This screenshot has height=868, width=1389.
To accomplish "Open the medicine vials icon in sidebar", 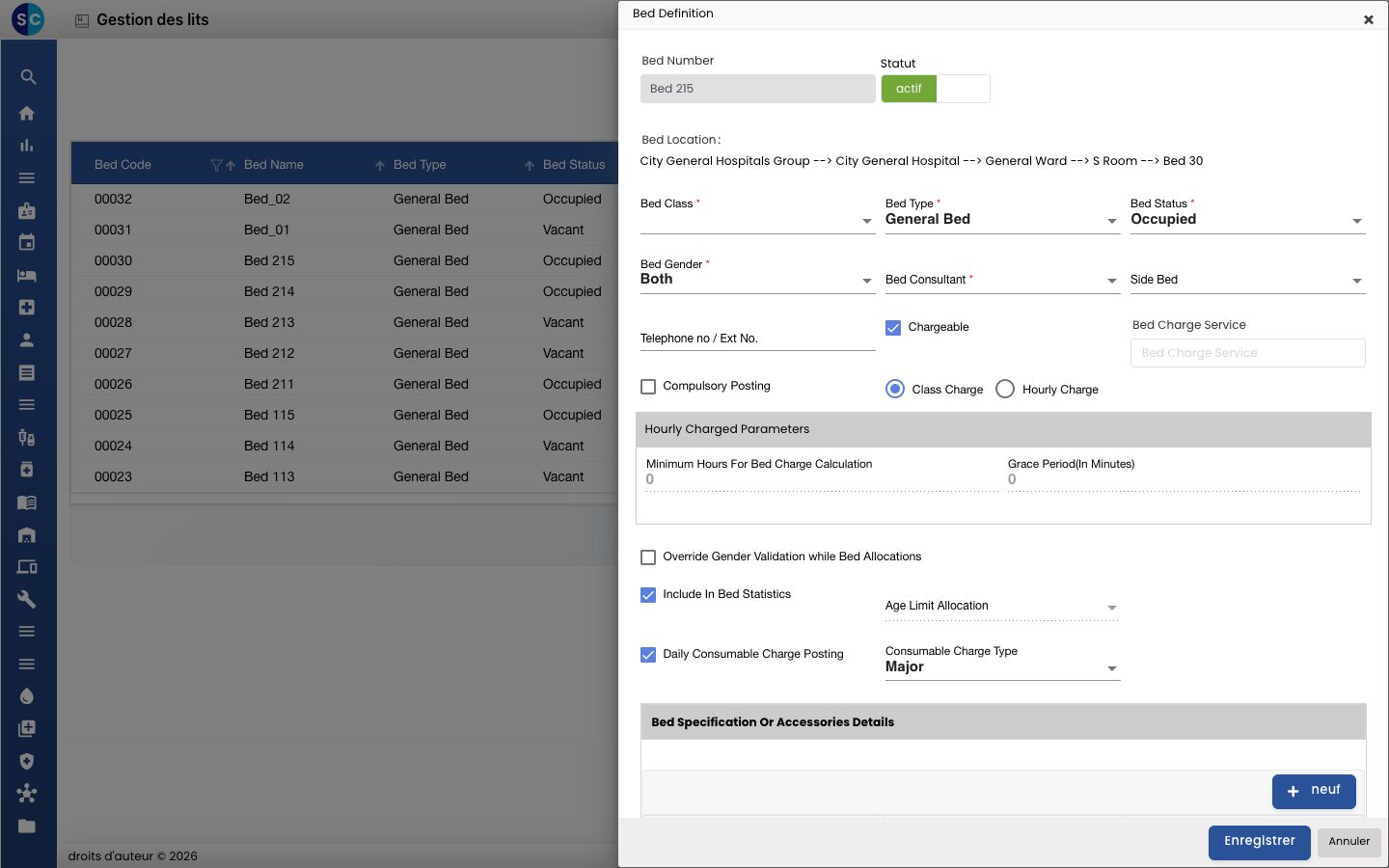I will [27, 437].
